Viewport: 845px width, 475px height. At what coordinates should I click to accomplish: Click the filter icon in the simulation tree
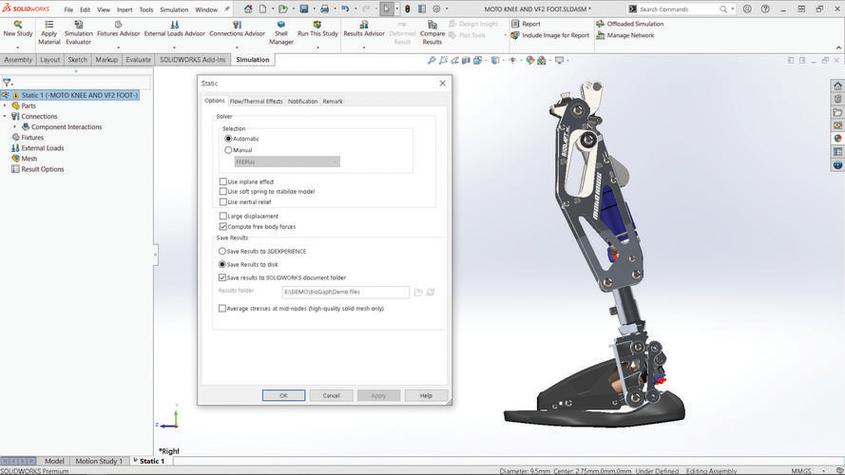click(x=7, y=83)
